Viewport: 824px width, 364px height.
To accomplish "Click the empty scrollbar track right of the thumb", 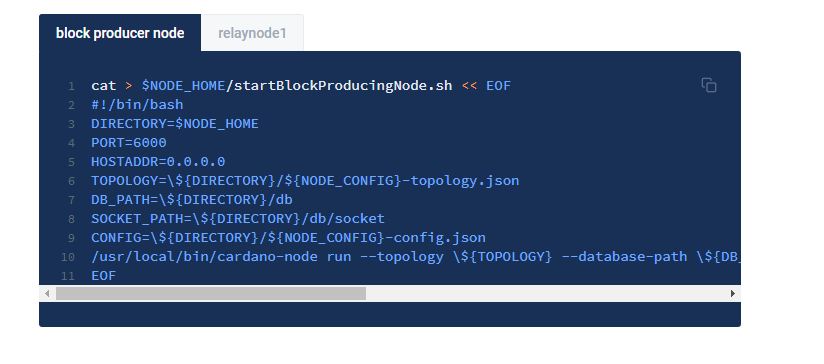I will 545,294.
